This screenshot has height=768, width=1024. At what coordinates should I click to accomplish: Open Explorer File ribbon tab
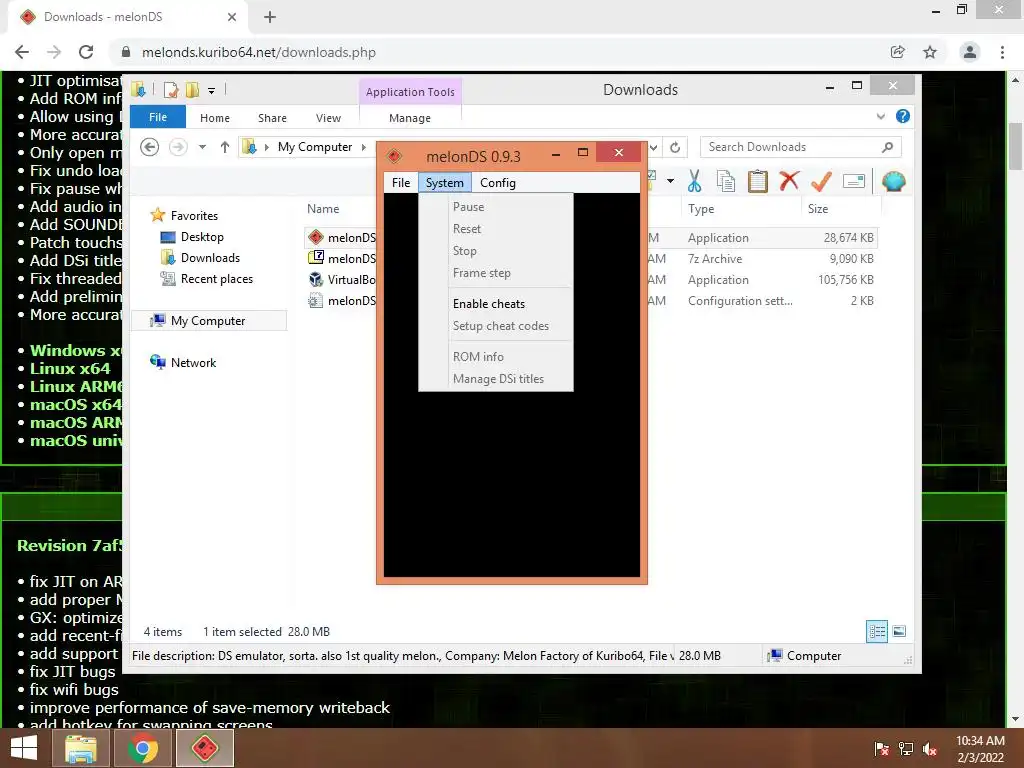(x=158, y=117)
